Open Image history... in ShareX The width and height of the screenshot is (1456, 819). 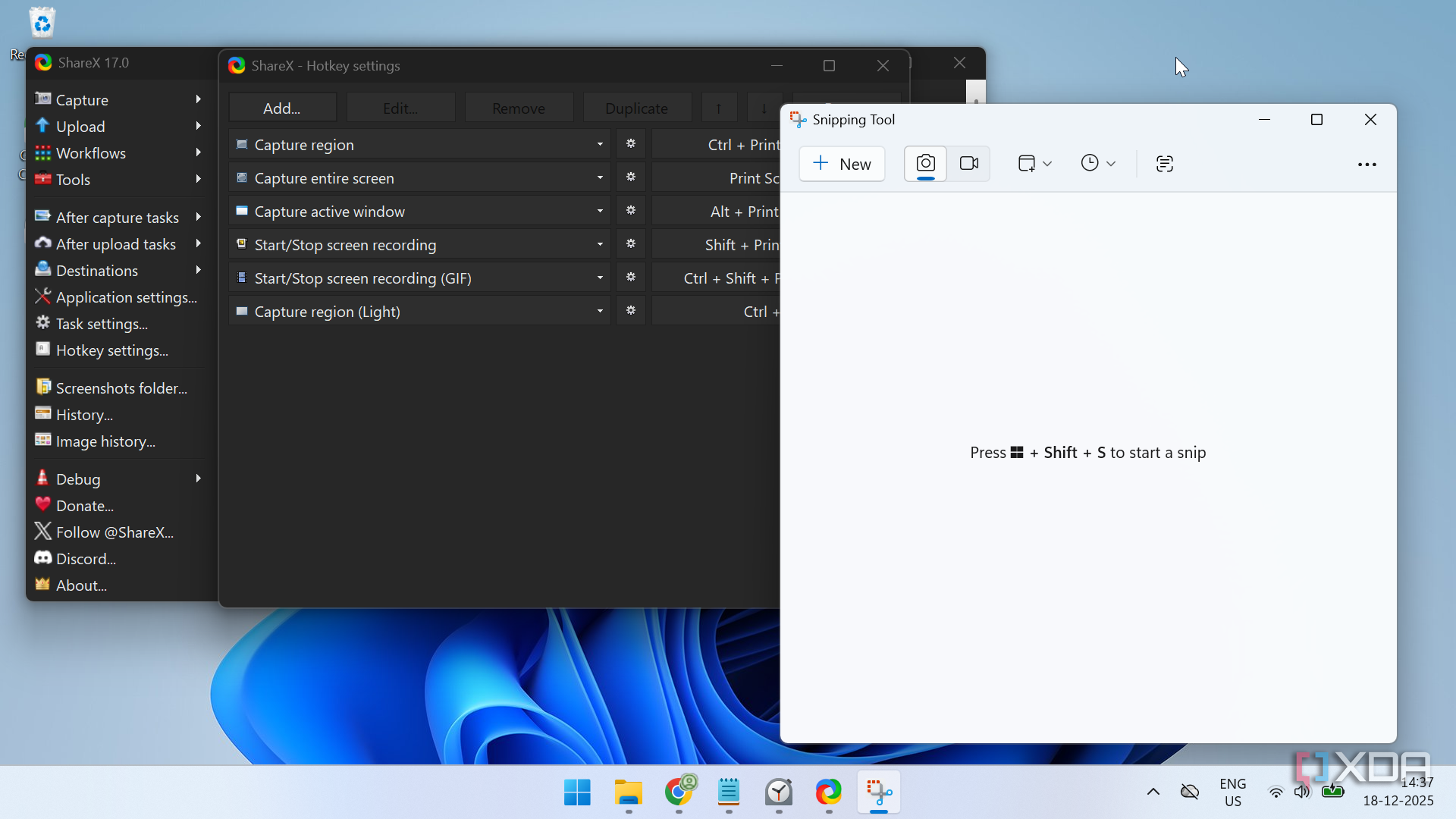(119, 441)
